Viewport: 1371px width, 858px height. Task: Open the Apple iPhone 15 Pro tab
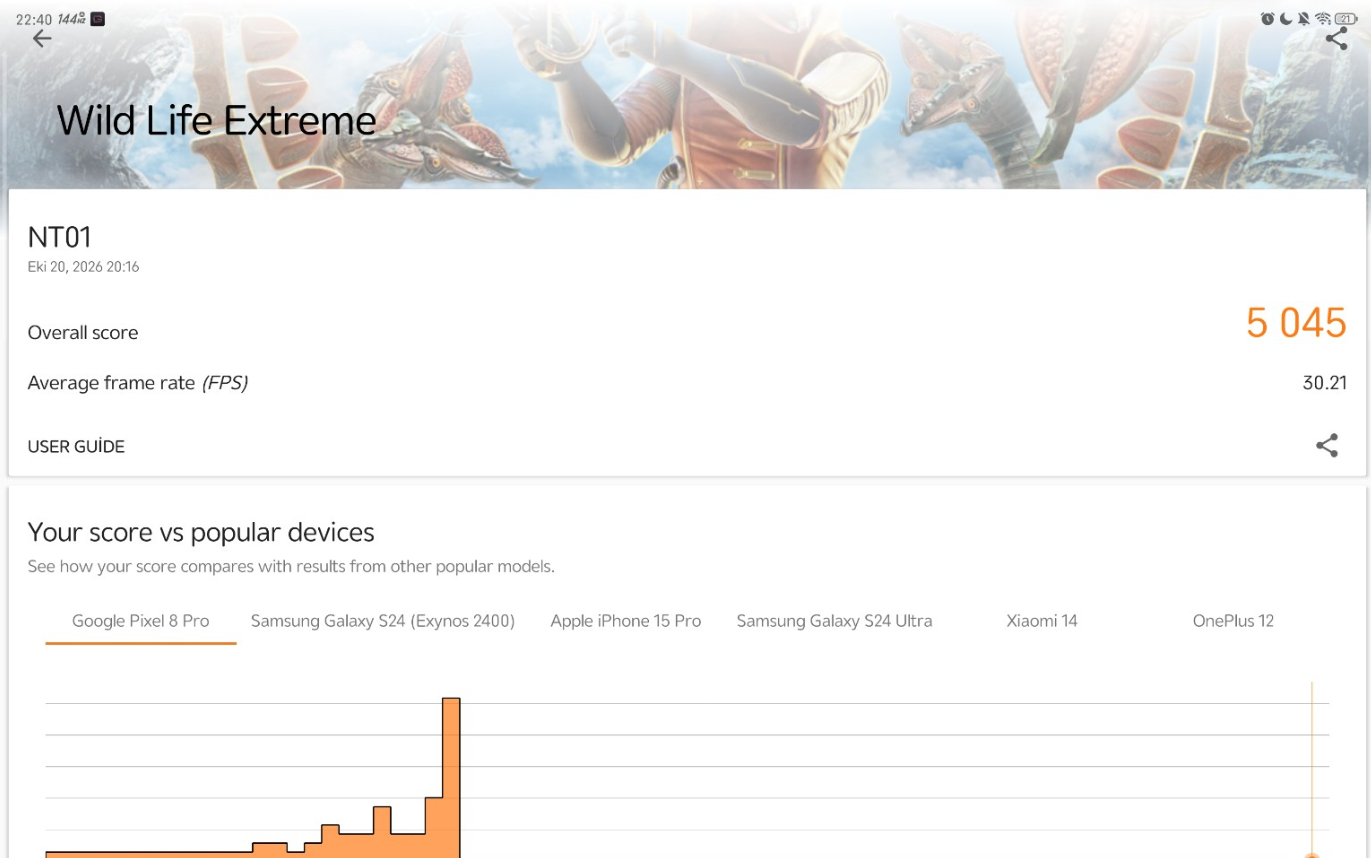pyautogui.click(x=626, y=621)
